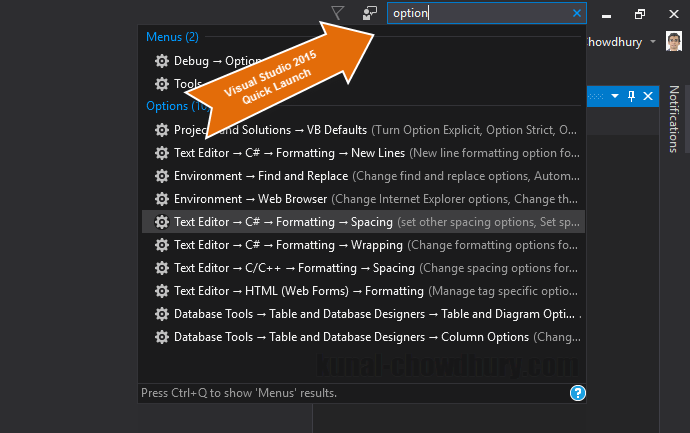This screenshot has width=690, height=433.
Task: Click gear icon beside Debug Options result
Action: pyautogui.click(x=162, y=61)
